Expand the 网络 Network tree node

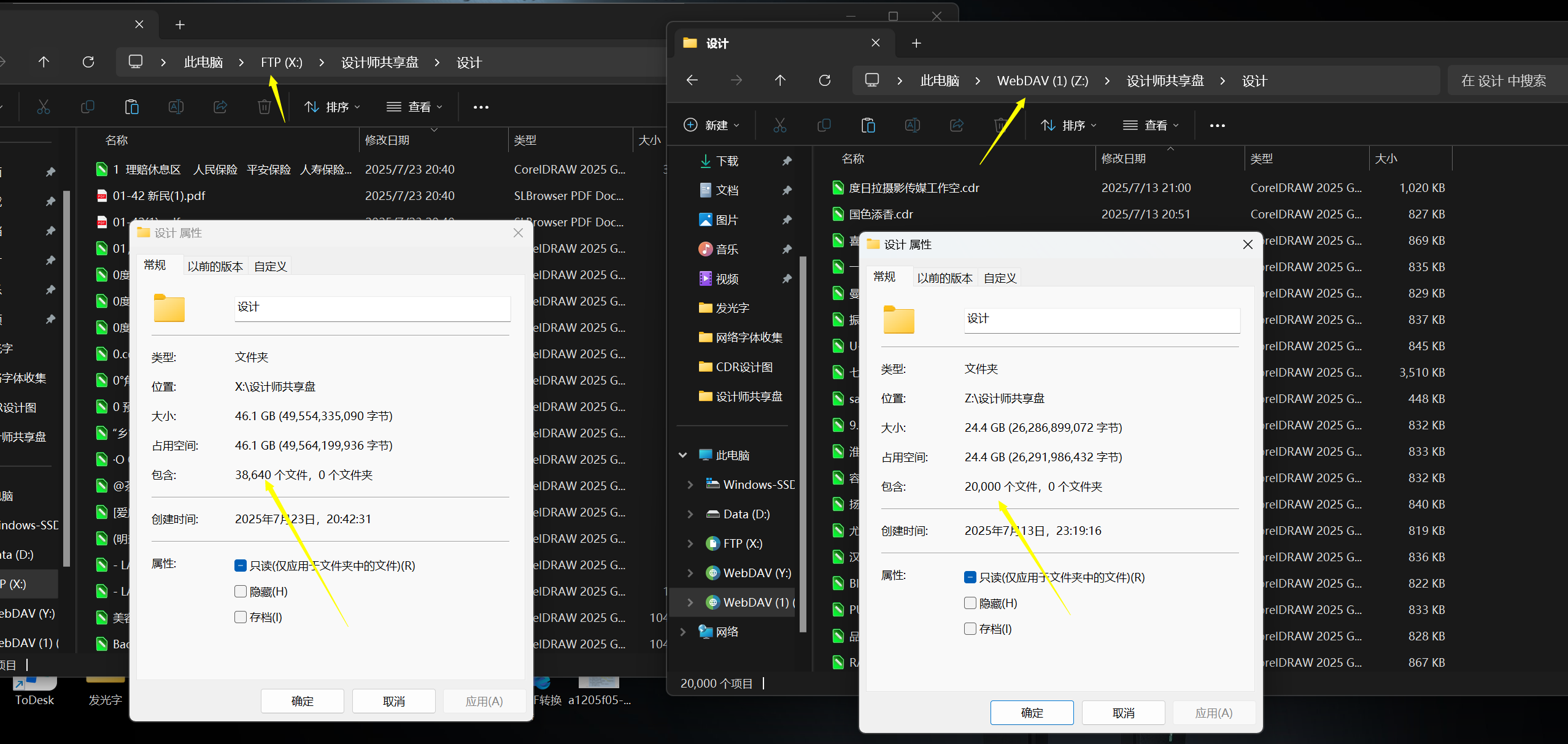point(682,632)
